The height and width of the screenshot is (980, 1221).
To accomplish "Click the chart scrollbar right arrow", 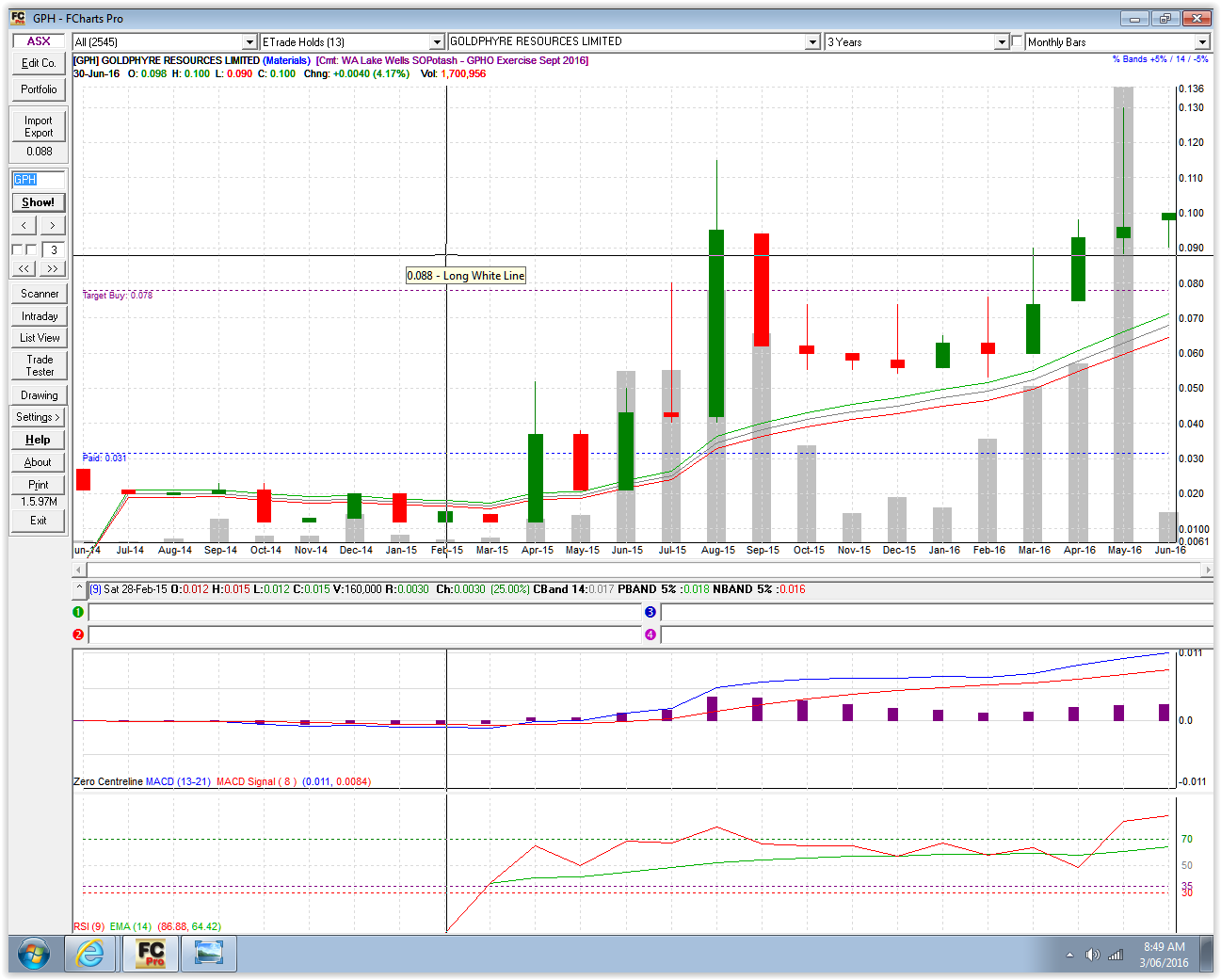I will coord(1207,570).
